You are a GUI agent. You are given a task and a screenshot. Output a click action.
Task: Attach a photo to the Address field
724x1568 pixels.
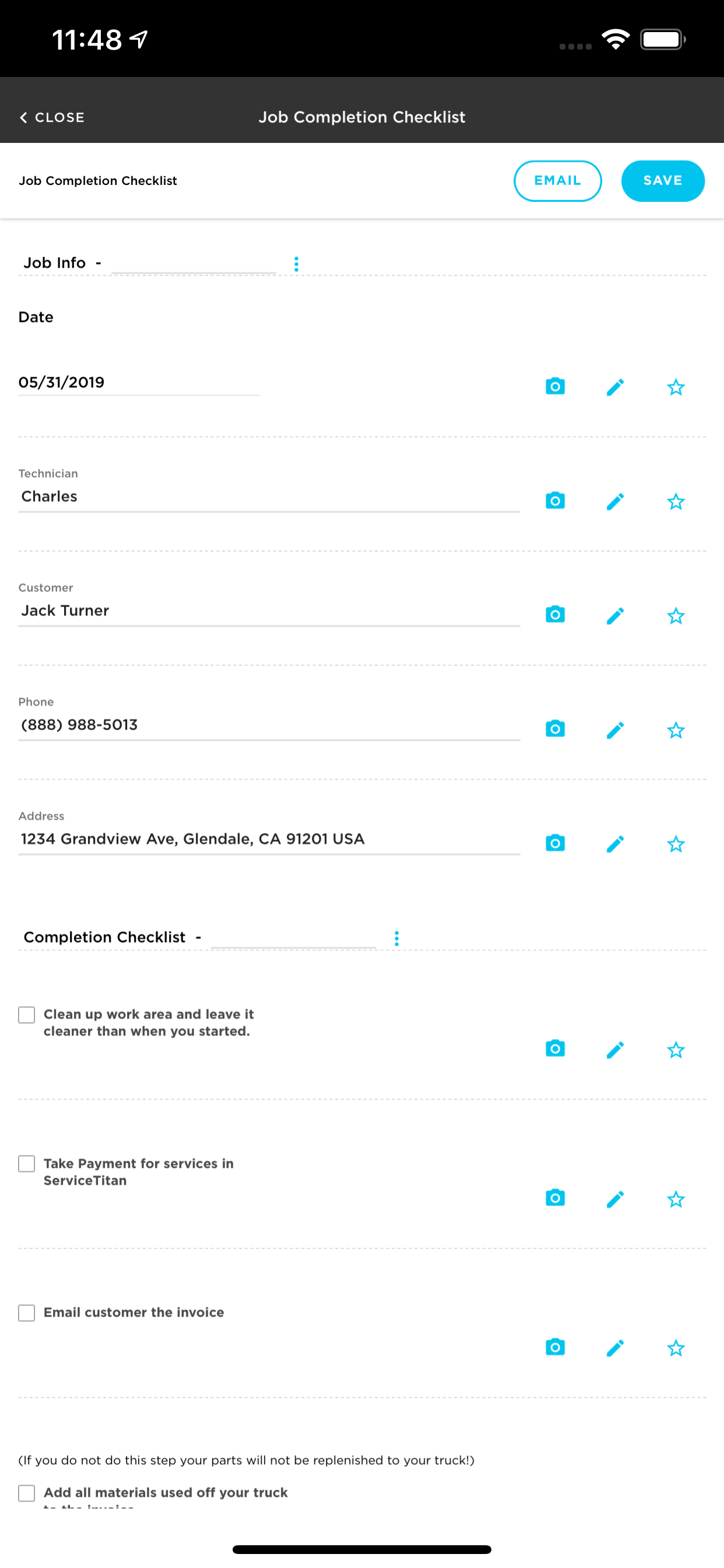(x=554, y=843)
